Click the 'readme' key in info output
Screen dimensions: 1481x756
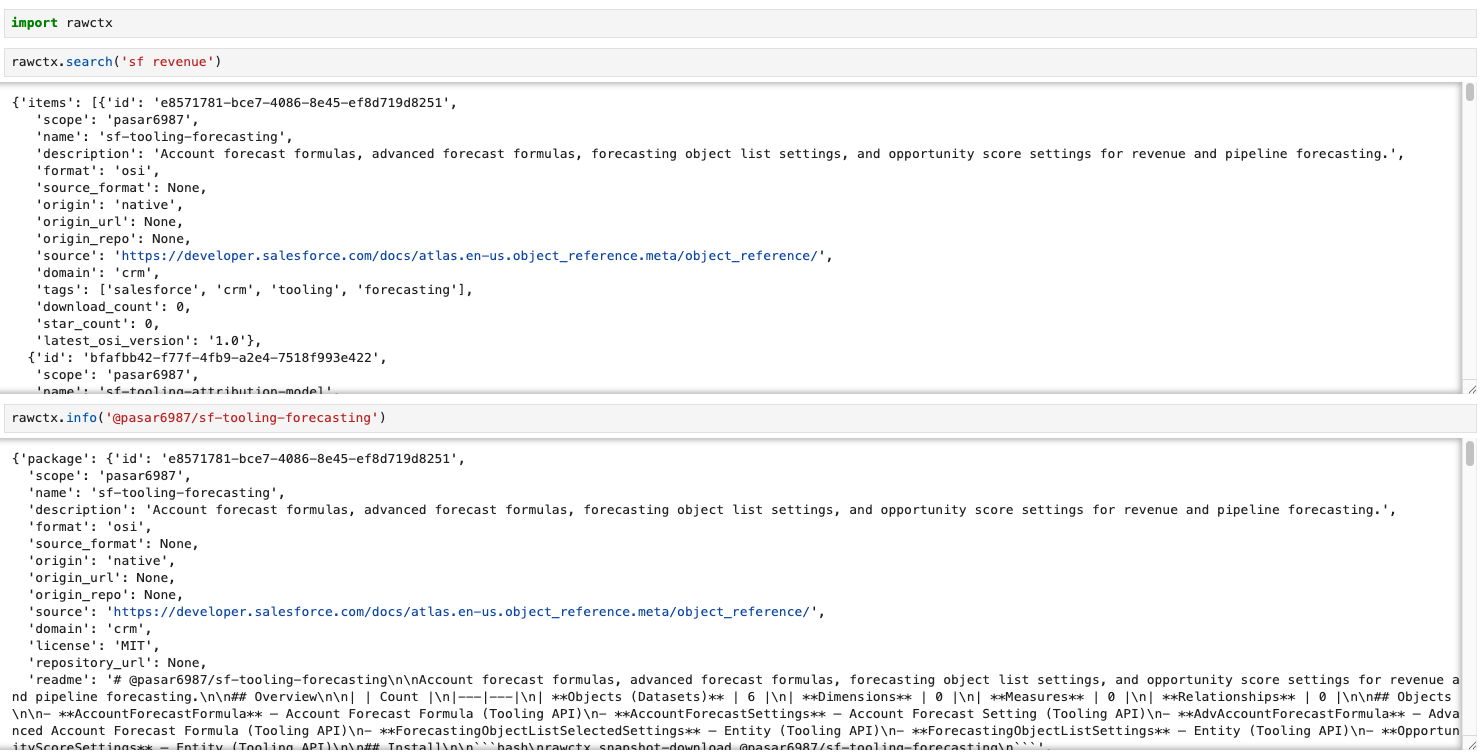[59, 680]
